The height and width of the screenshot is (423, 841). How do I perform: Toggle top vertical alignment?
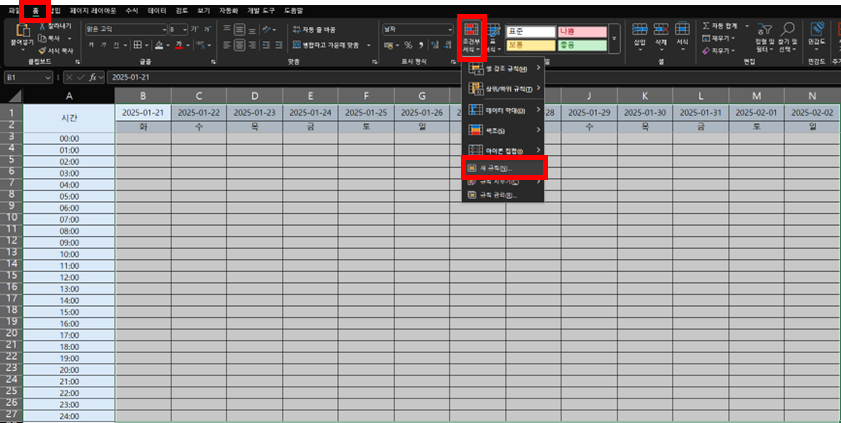[227, 29]
